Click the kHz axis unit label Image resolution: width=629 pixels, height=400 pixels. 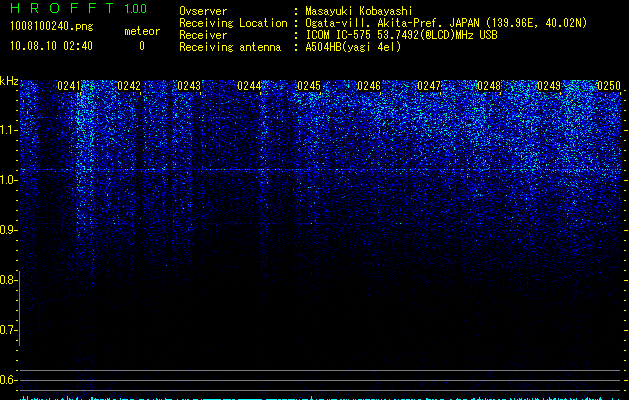(x=9, y=81)
